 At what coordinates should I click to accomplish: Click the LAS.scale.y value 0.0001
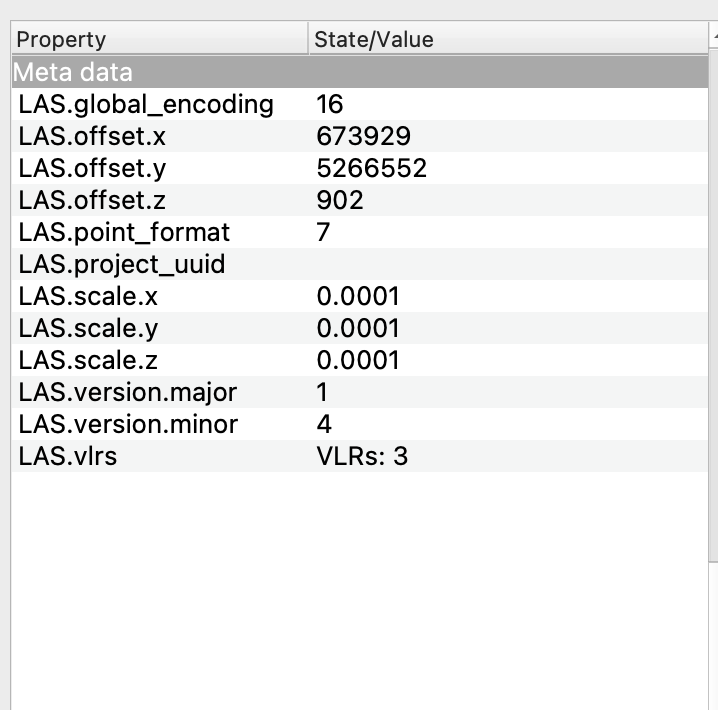click(357, 328)
